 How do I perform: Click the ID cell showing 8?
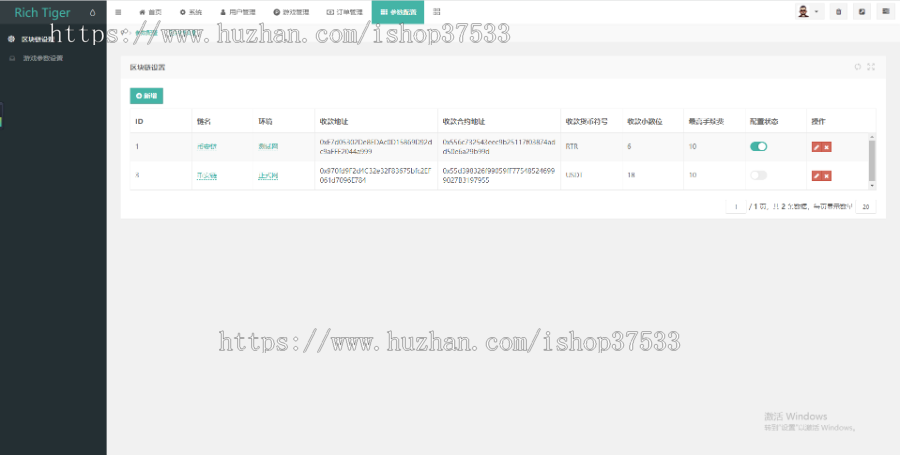(137, 175)
